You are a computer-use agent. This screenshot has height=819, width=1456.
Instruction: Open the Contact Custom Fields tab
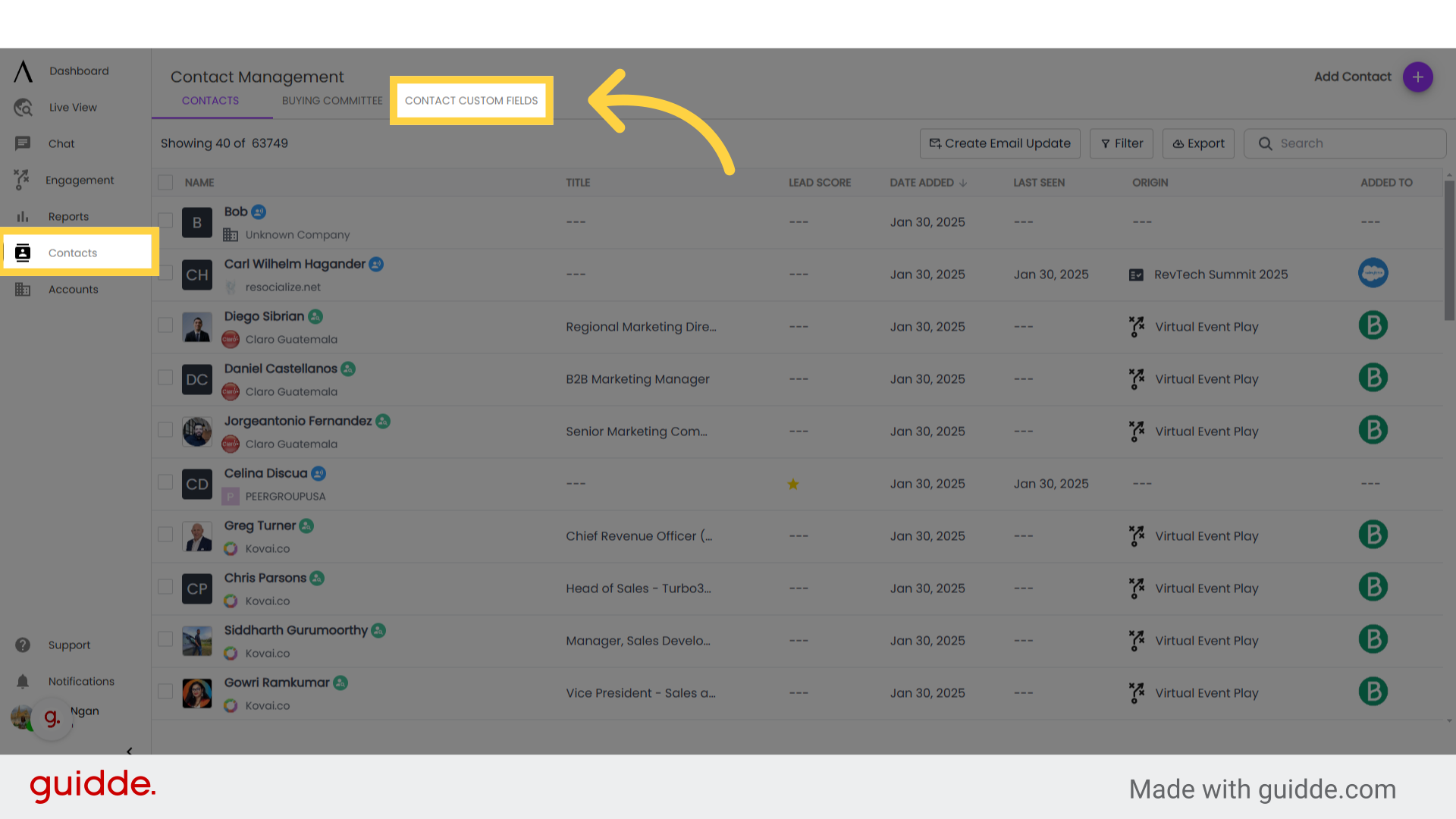[x=471, y=101]
